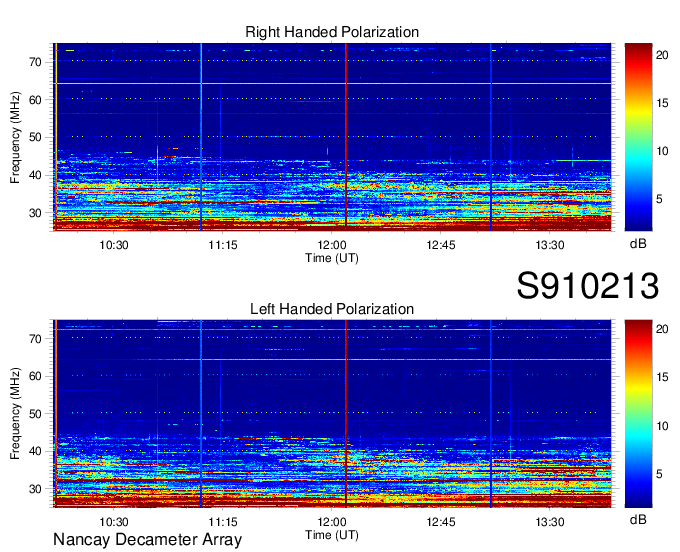Click the 50 MHz tick on top plot
Screen dimensions: 680x552
[36, 137]
